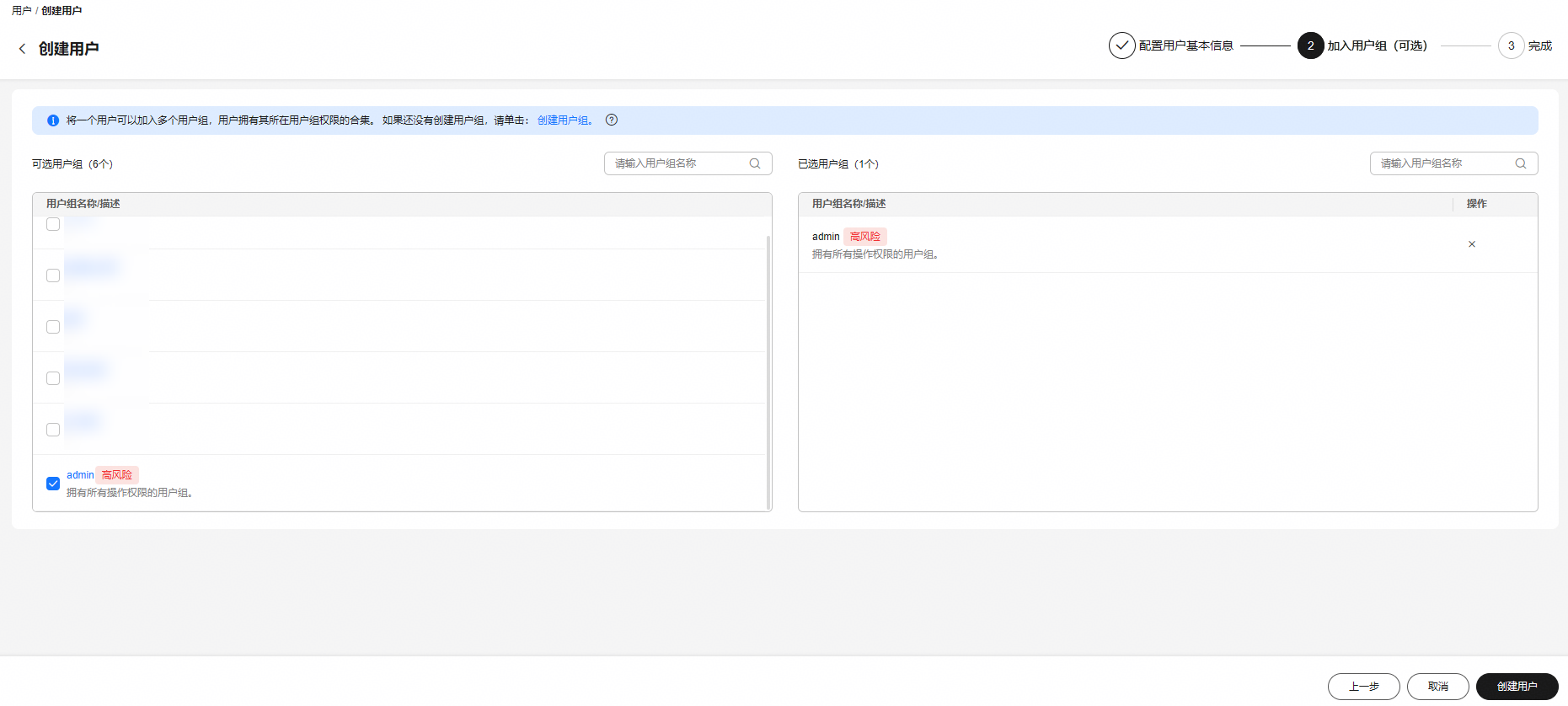Click the admin group name in available list
This screenshot has width=1568, height=706.
pyautogui.click(x=80, y=475)
